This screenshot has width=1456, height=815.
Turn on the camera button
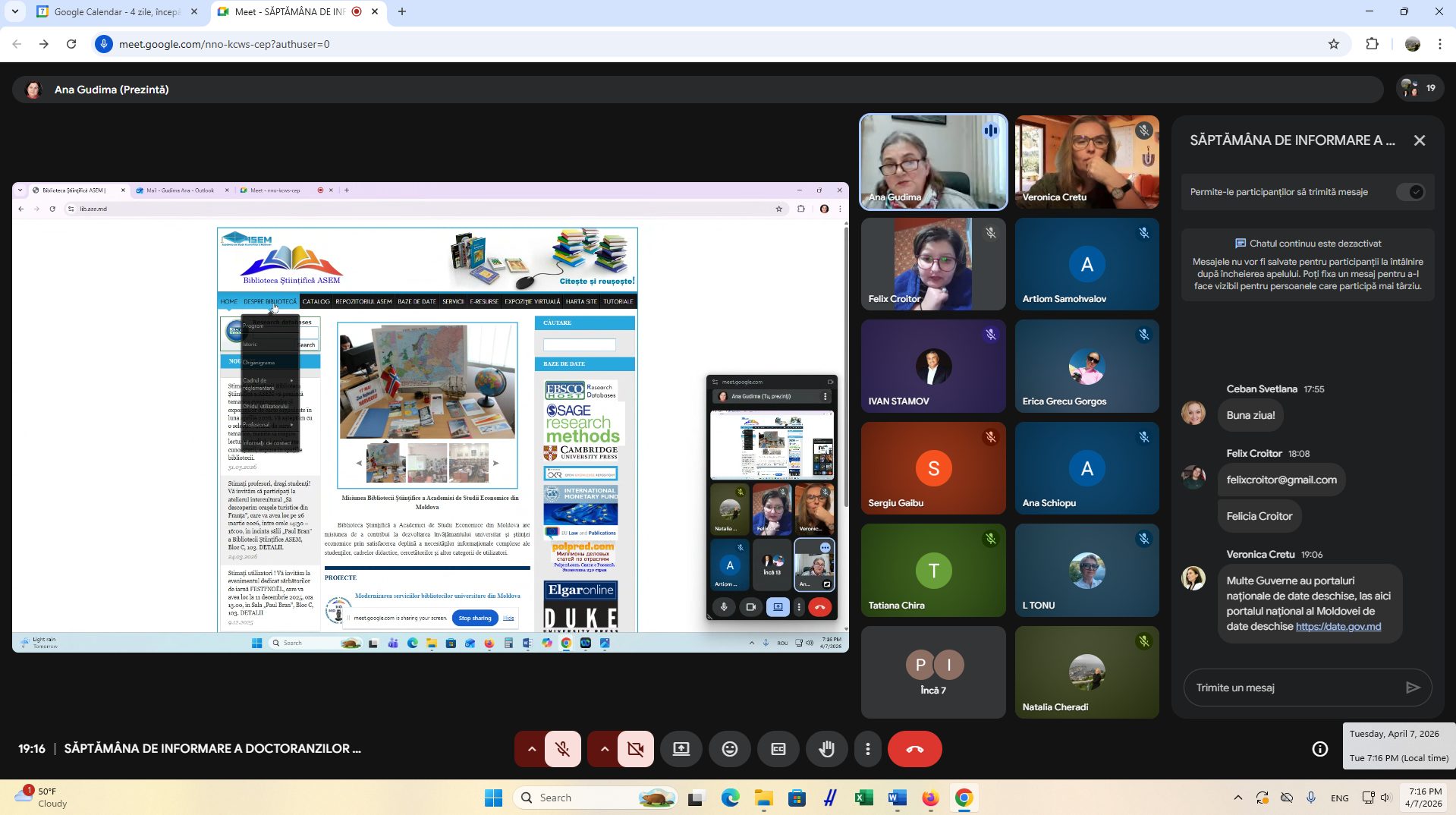point(635,749)
